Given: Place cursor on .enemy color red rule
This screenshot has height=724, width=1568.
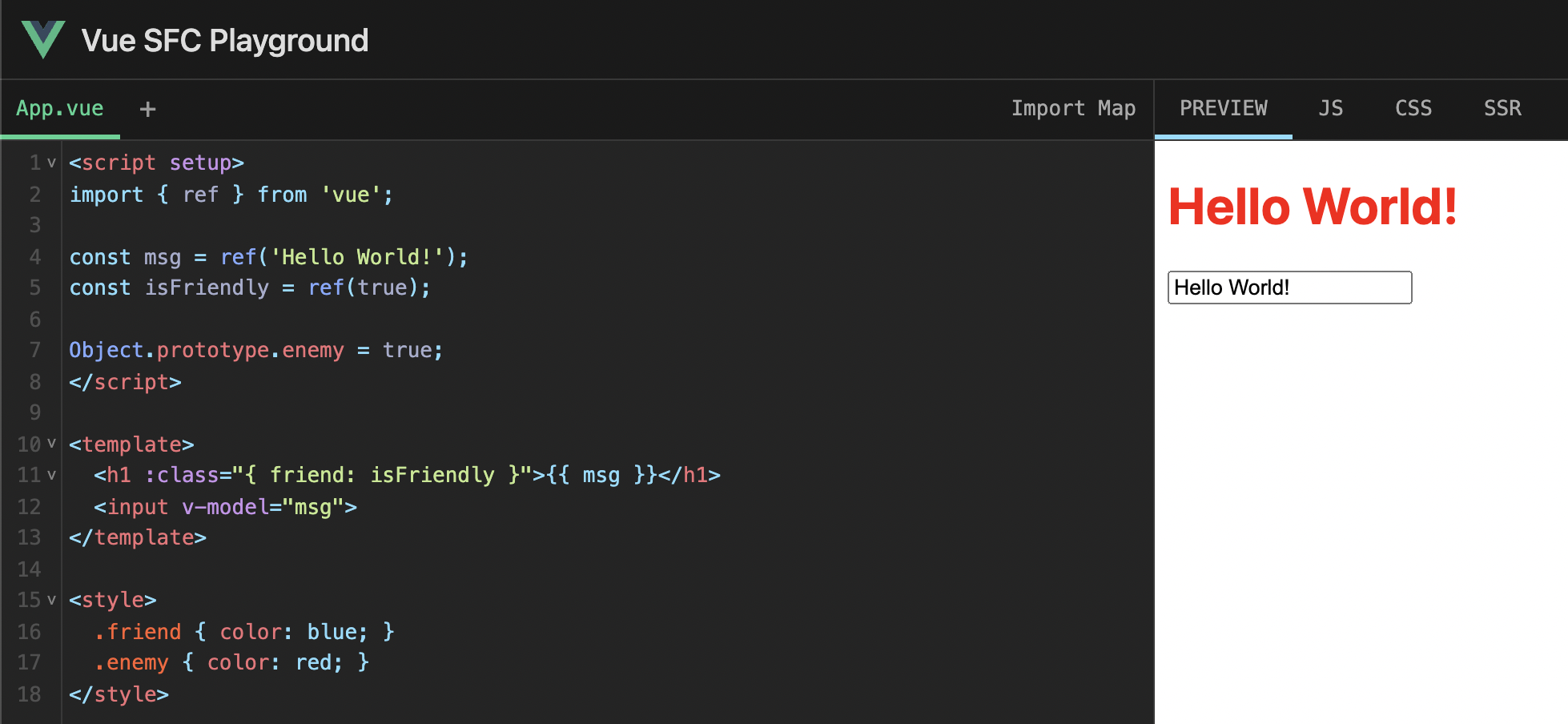Looking at the screenshot, I should pos(231,662).
